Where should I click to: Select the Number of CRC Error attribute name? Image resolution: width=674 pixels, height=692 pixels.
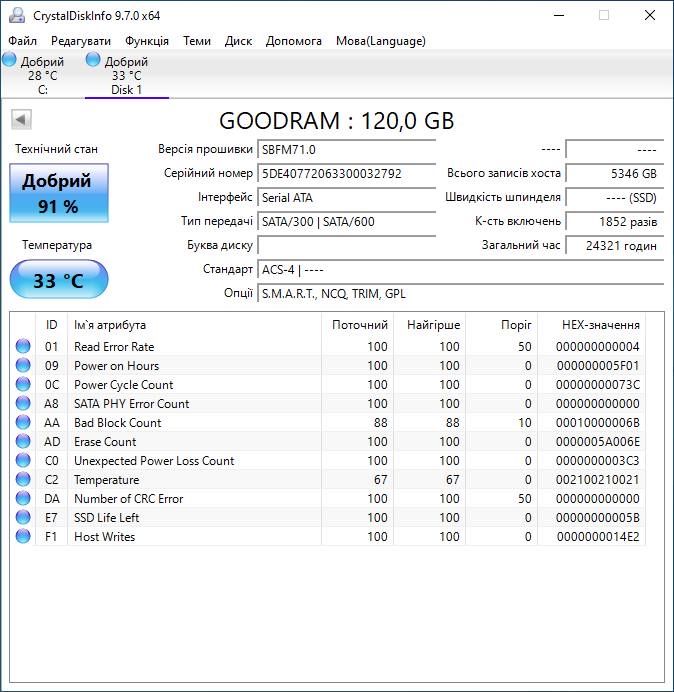pyautogui.click(x=128, y=499)
